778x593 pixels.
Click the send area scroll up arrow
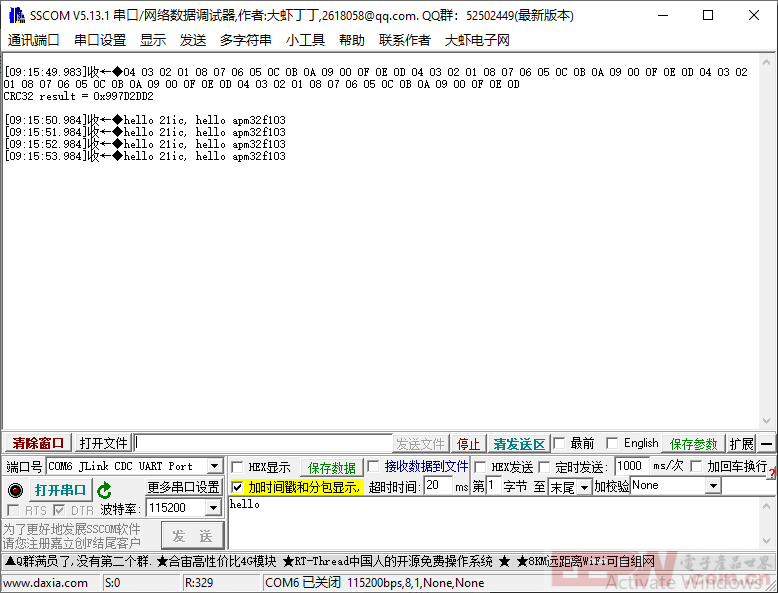pyautogui.click(x=767, y=506)
